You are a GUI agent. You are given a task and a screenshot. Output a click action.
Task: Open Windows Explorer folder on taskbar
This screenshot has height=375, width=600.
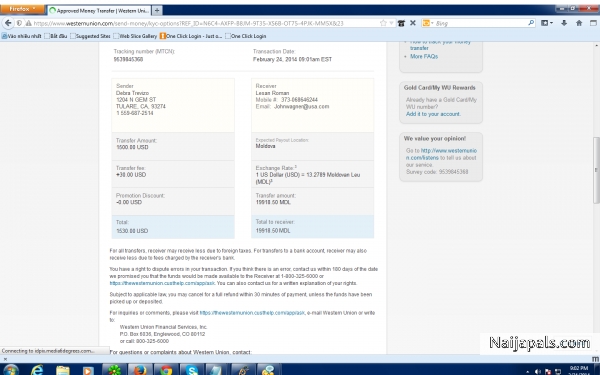pos(63,370)
